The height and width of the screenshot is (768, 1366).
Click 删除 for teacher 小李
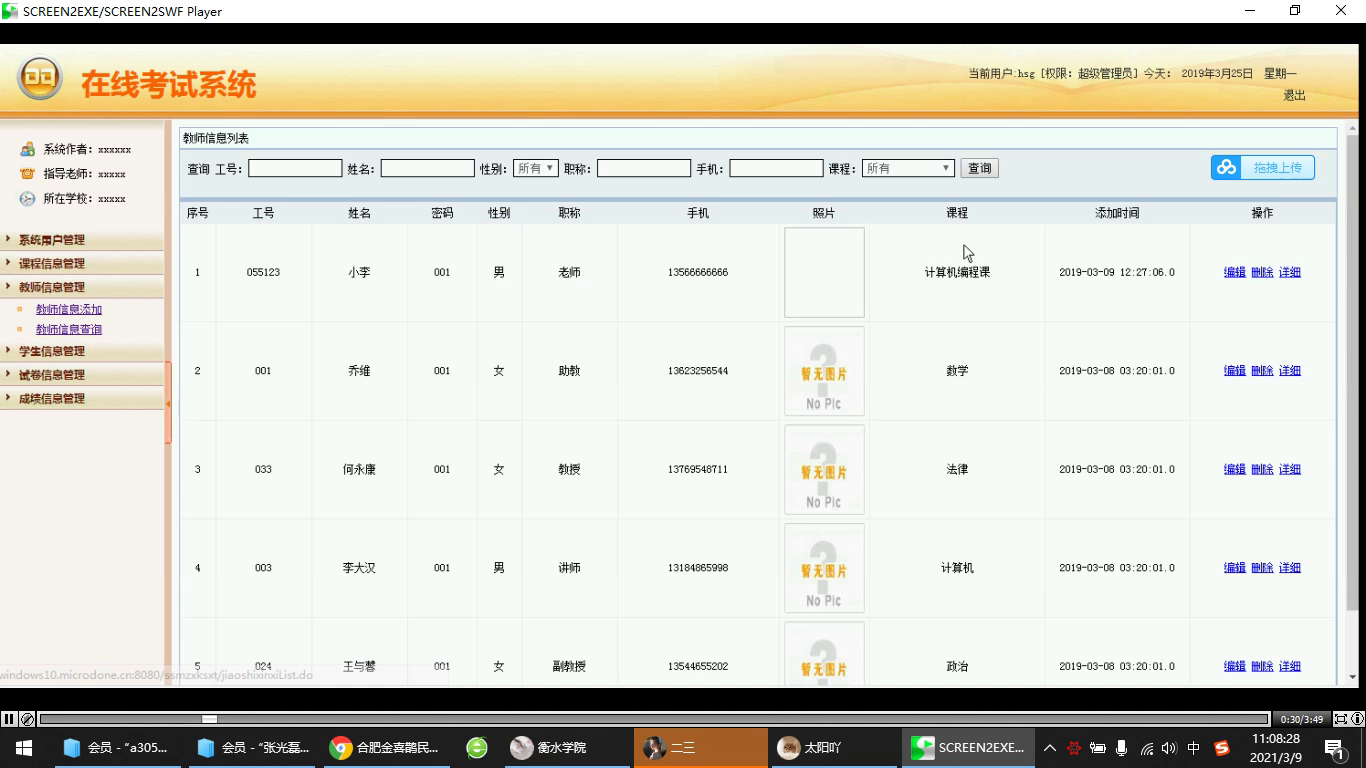pyautogui.click(x=1262, y=272)
